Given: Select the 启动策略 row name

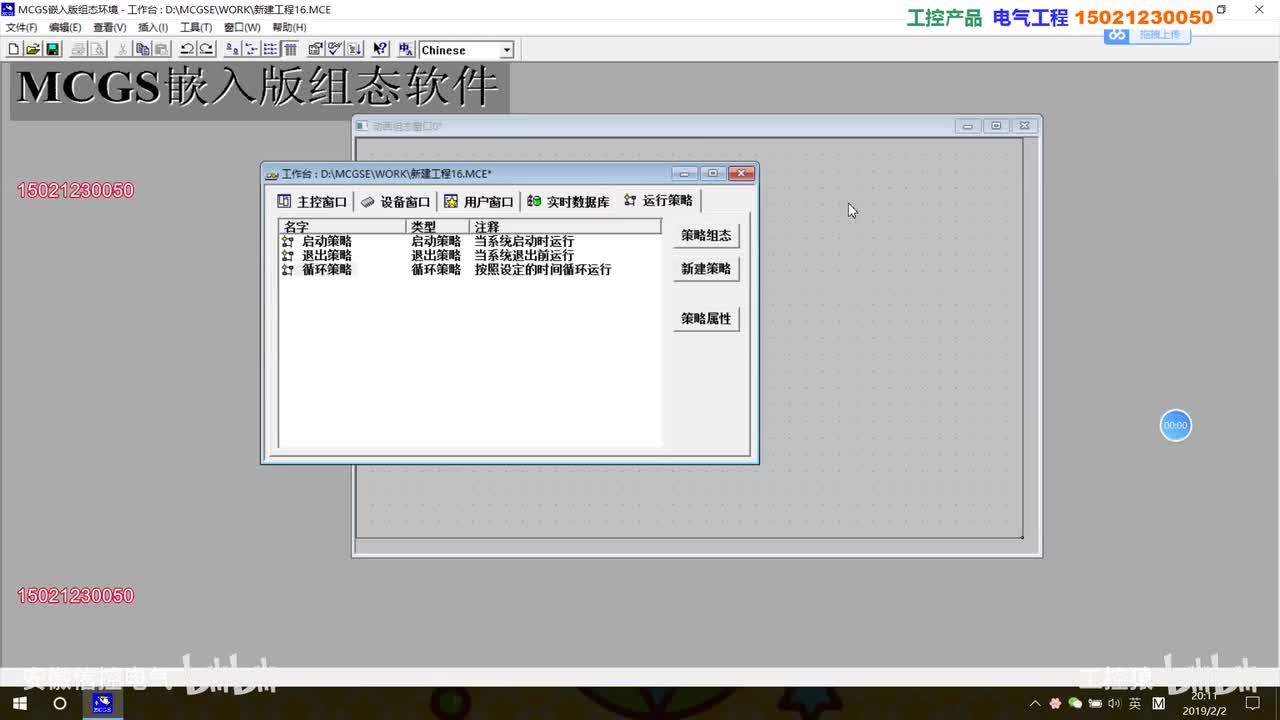Looking at the screenshot, I should coord(327,241).
